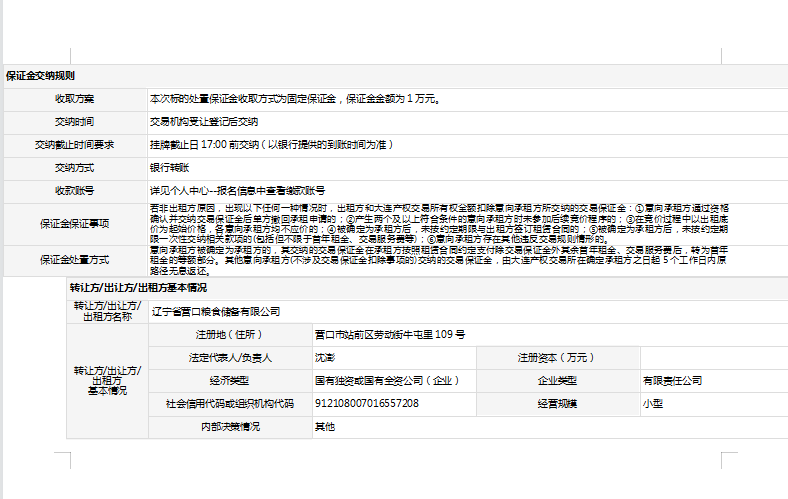788x499 pixels.
Task: Click the 交易机构受让登记后交纳 cell
Action: tap(204, 121)
